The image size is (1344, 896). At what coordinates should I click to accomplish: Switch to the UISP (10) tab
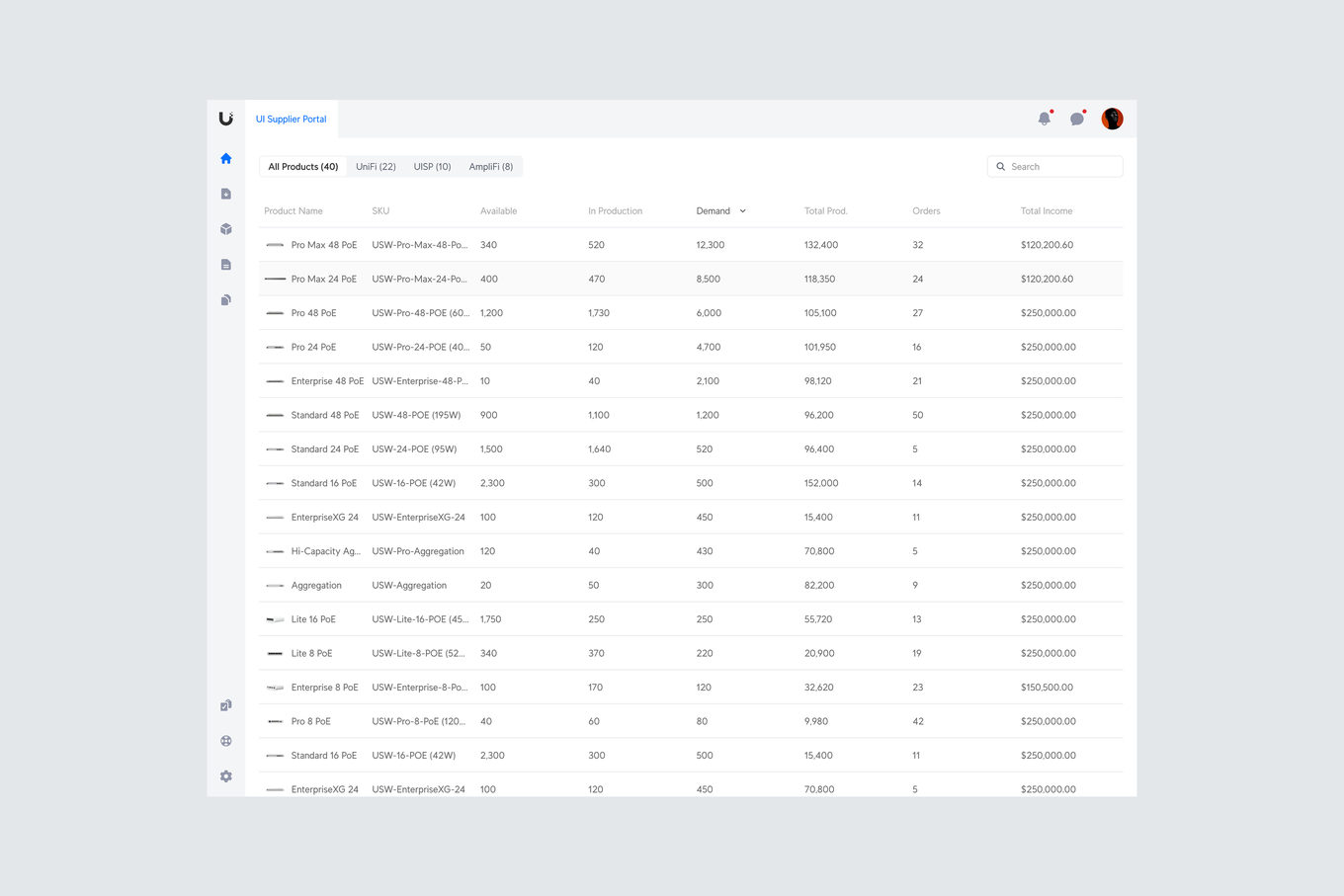432,167
